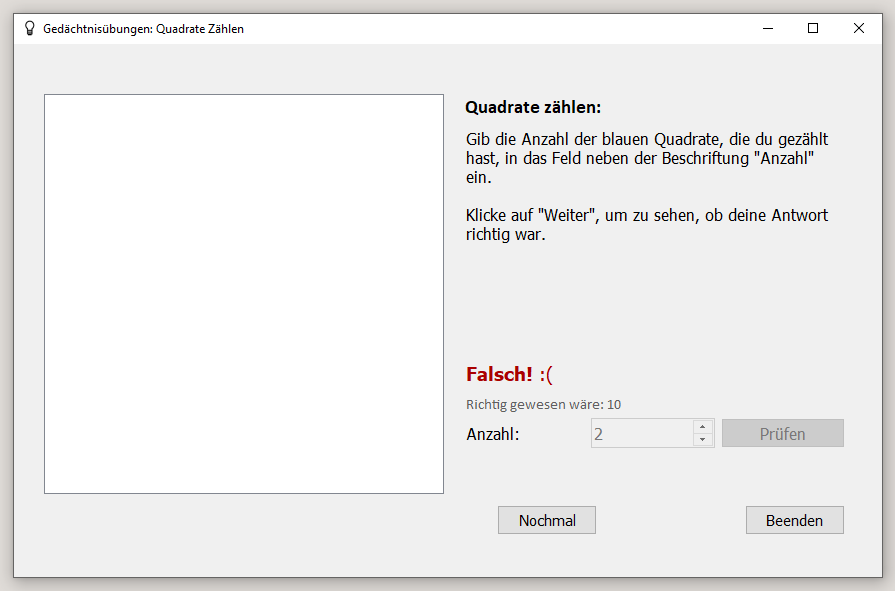Click the 'Richtig gewesen wäre: 10' hint
Image resolution: width=895 pixels, height=591 pixels.
coord(543,405)
